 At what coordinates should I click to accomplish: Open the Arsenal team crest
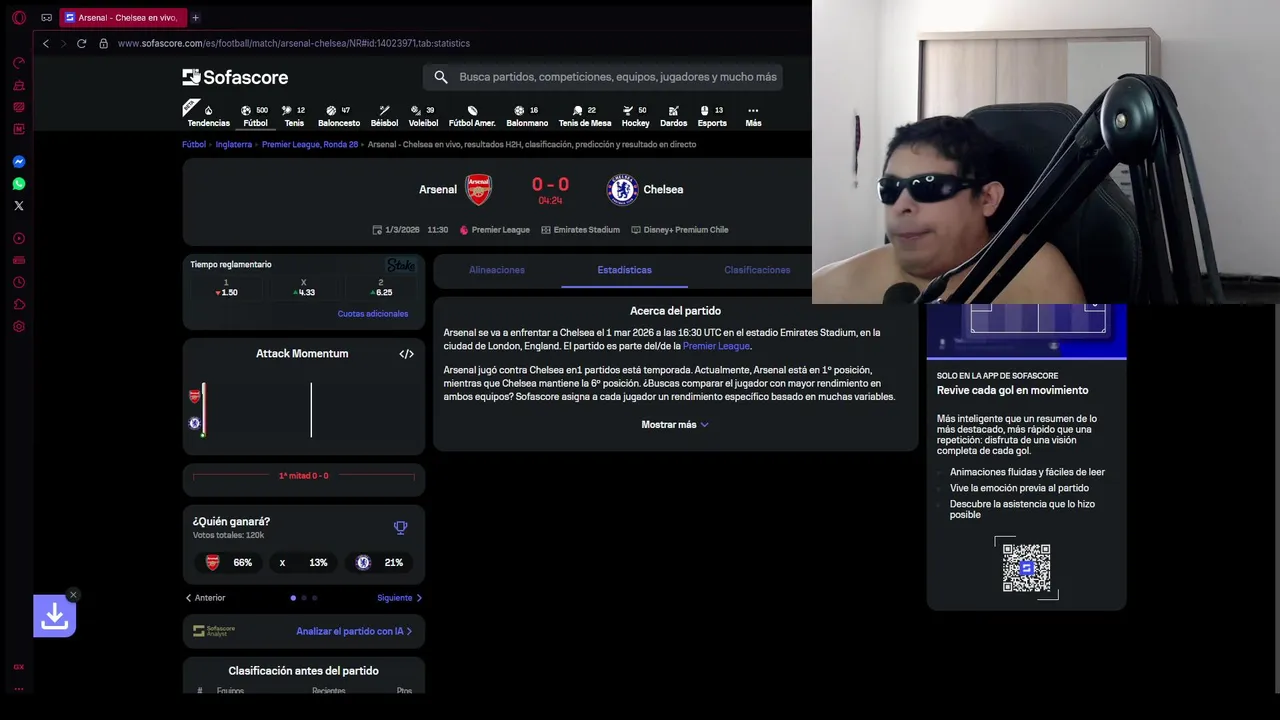(x=479, y=189)
